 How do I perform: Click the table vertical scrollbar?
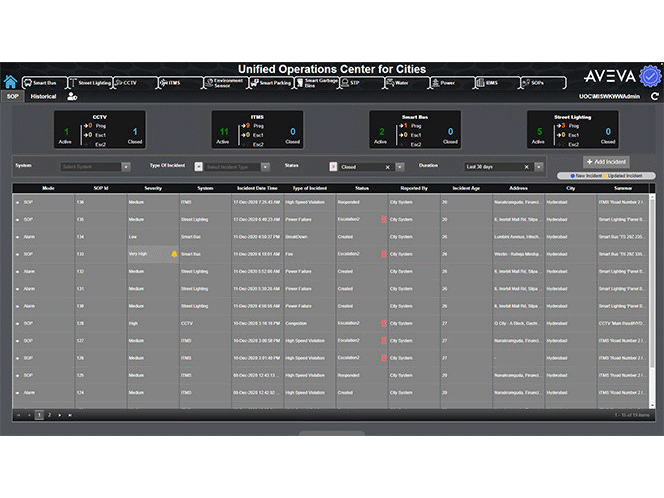point(653,290)
